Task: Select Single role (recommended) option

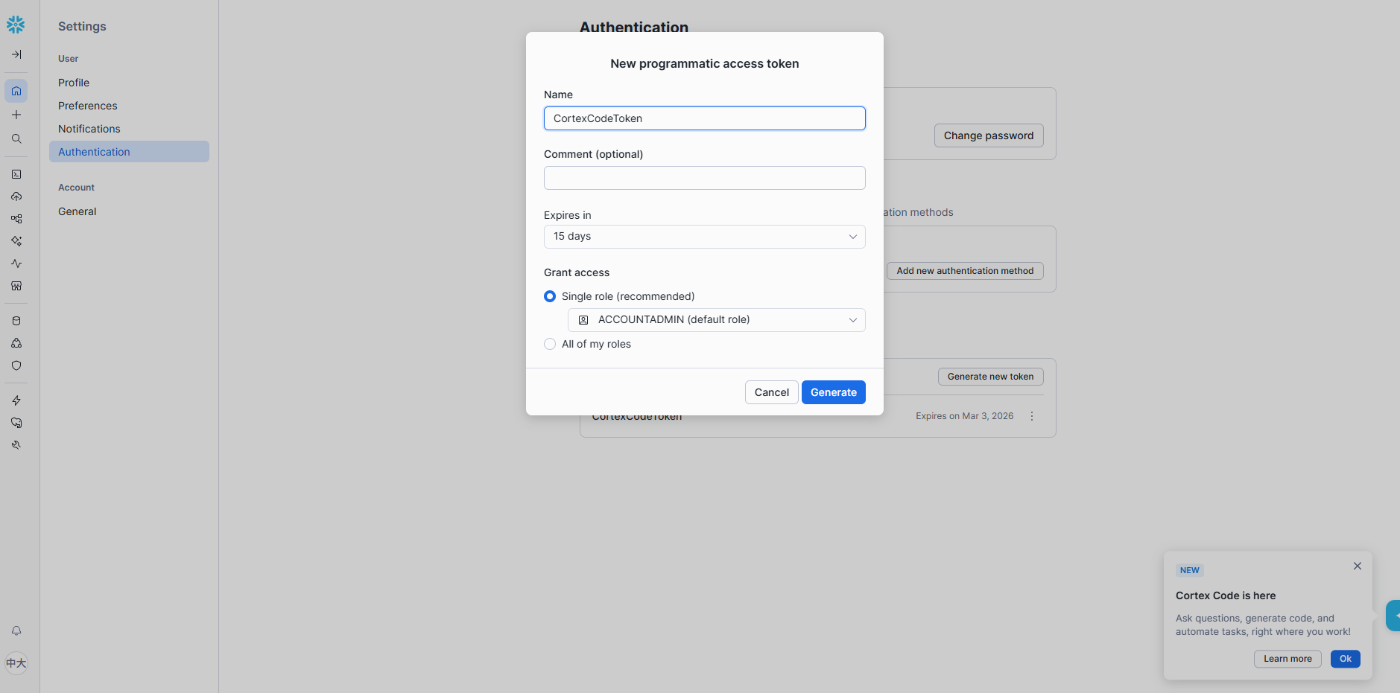Action: coord(550,296)
